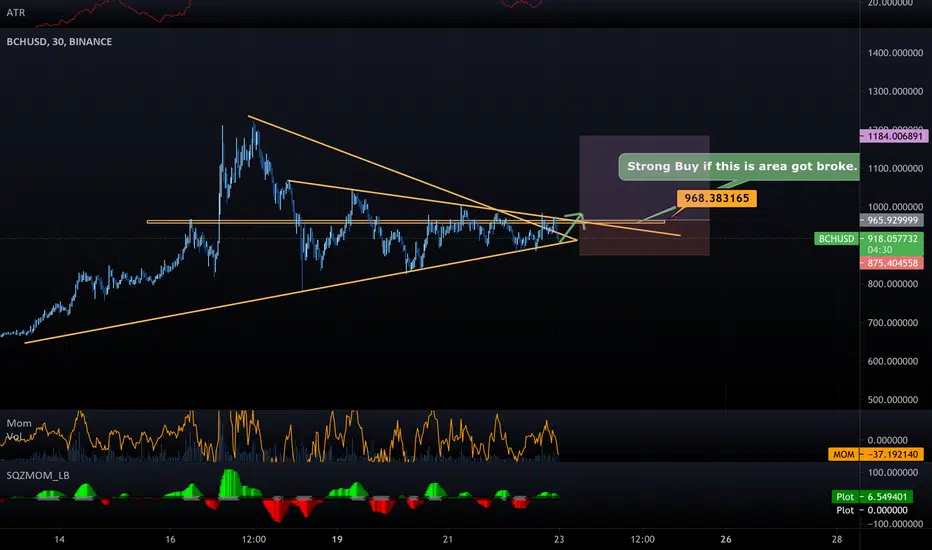Image resolution: width=932 pixels, height=550 pixels.
Task: Click the 875.404558 red stop price tag
Action: tap(892, 263)
